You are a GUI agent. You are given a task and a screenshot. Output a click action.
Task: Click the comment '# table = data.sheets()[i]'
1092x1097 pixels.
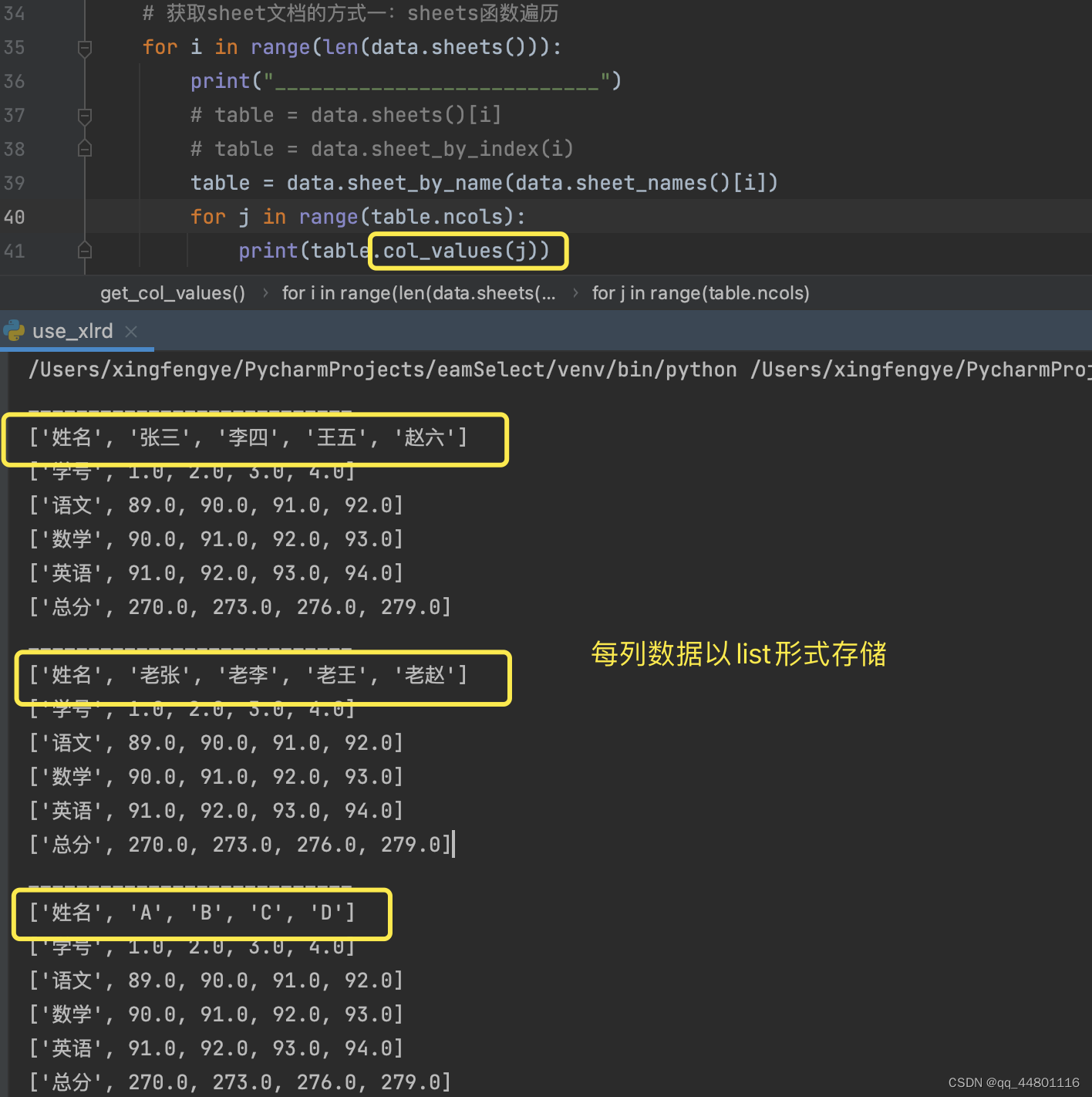point(346,115)
